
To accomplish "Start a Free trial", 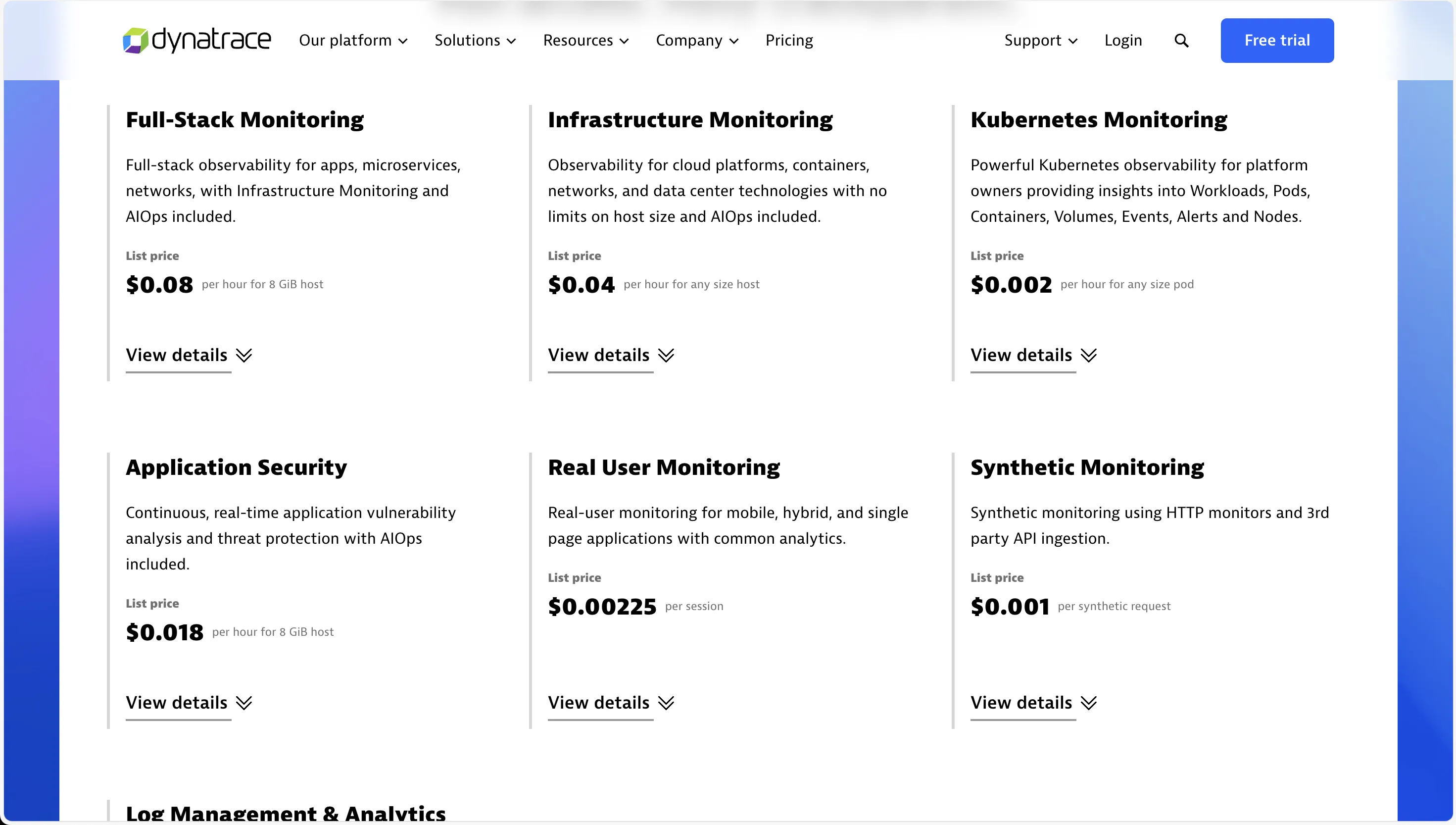I will 1277,40.
